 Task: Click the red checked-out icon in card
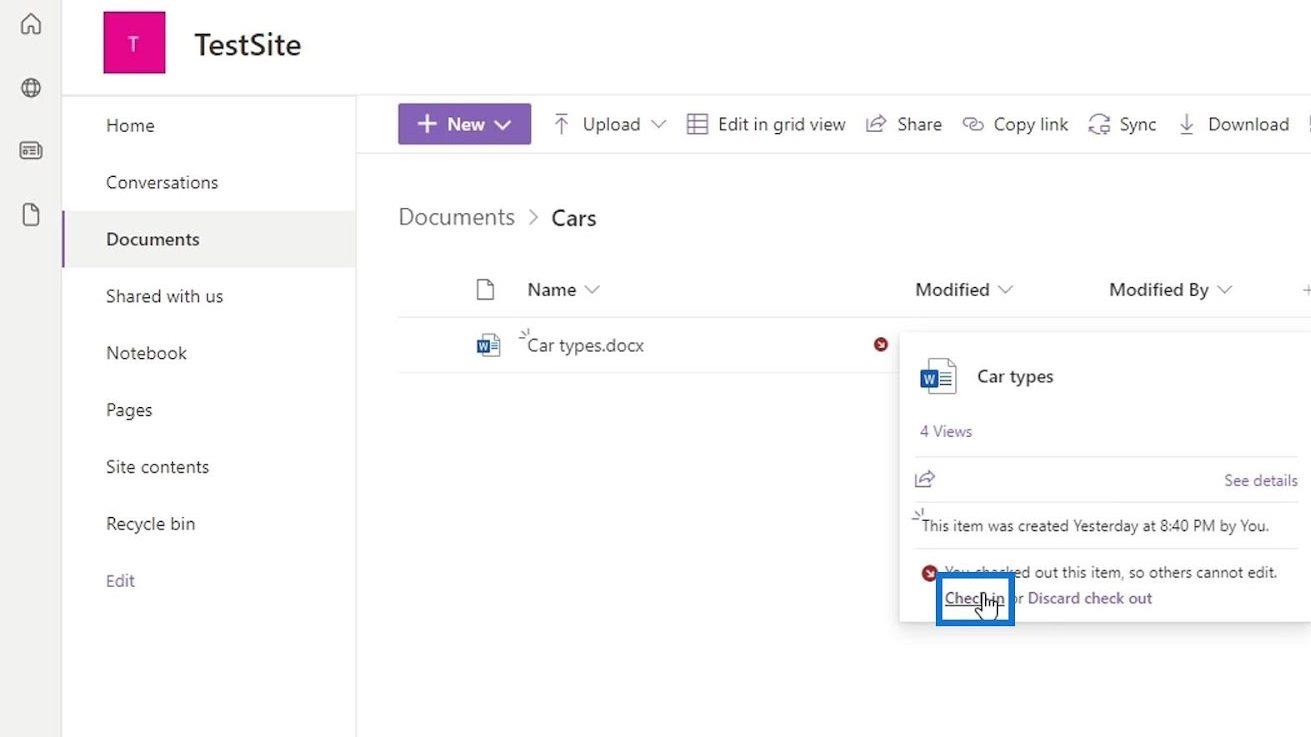coord(930,573)
